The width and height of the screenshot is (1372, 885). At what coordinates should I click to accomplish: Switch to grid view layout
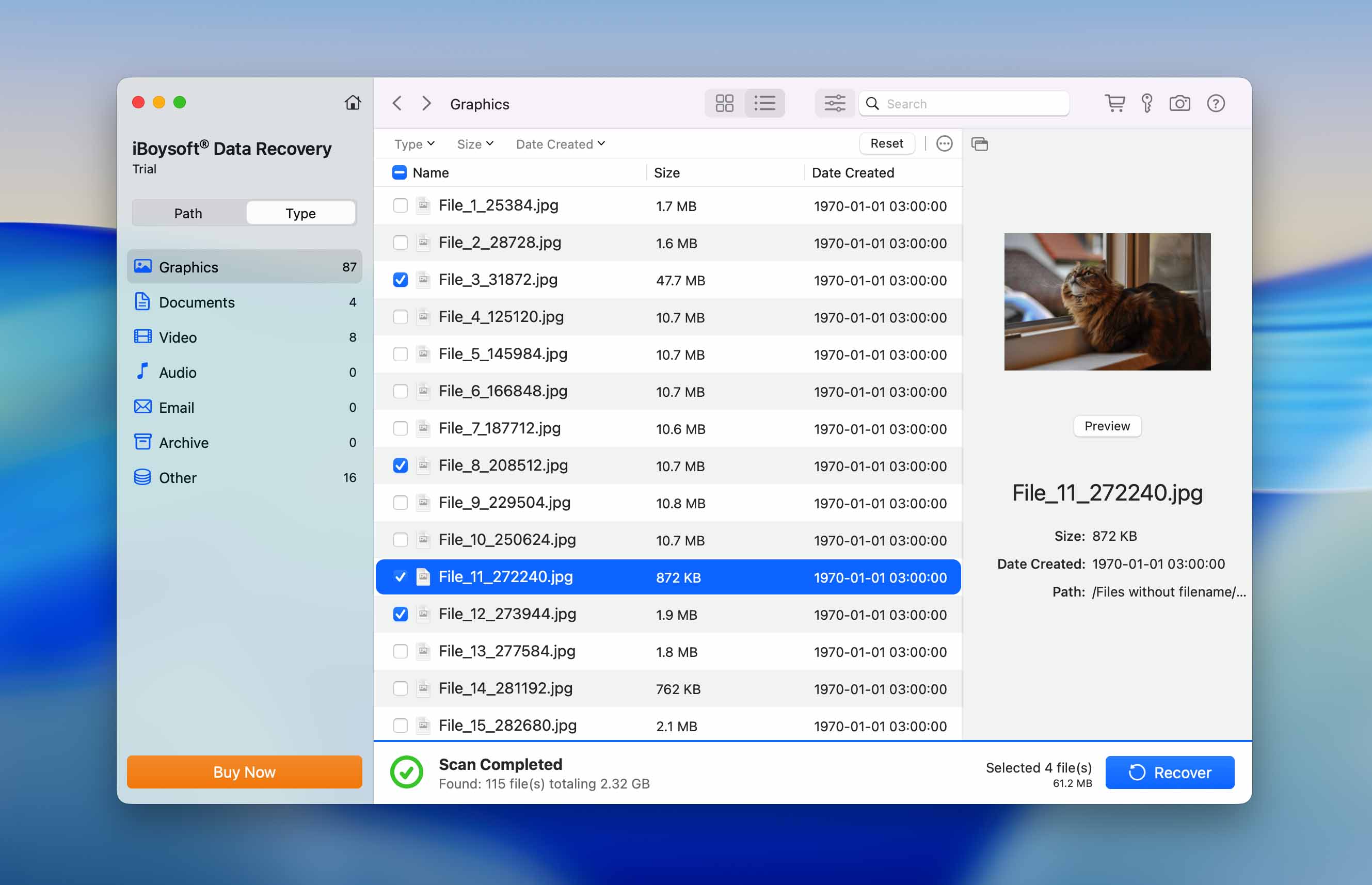724,103
